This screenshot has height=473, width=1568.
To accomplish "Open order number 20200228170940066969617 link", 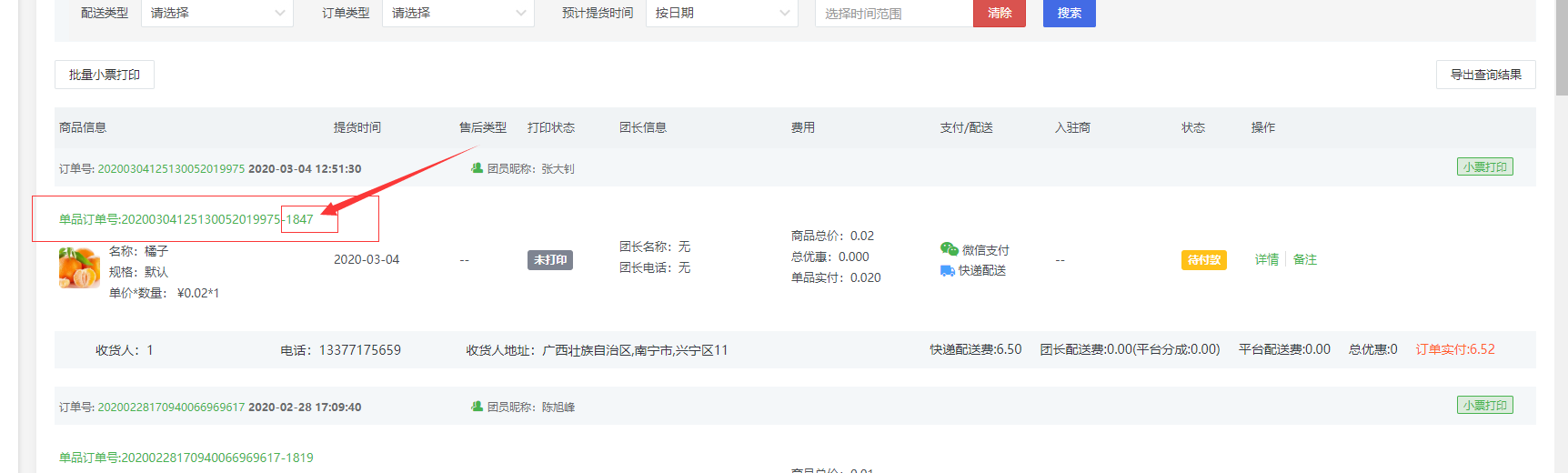I will pyautogui.click(x=171, y=408).
